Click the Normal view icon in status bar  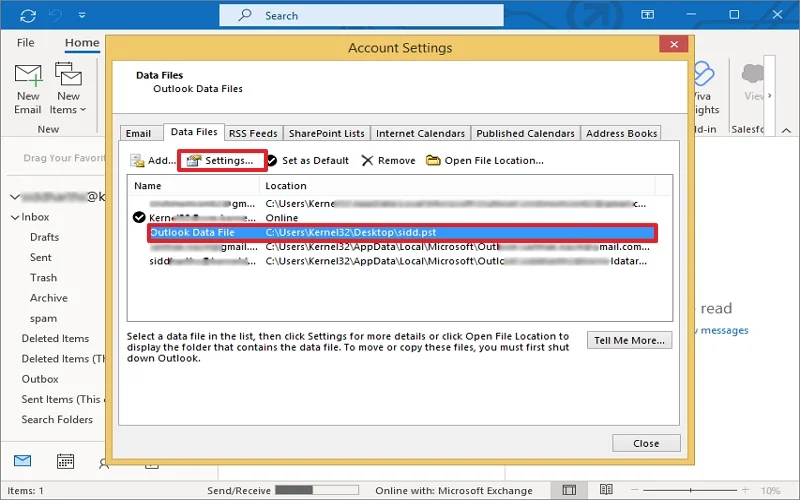[569, 490]
